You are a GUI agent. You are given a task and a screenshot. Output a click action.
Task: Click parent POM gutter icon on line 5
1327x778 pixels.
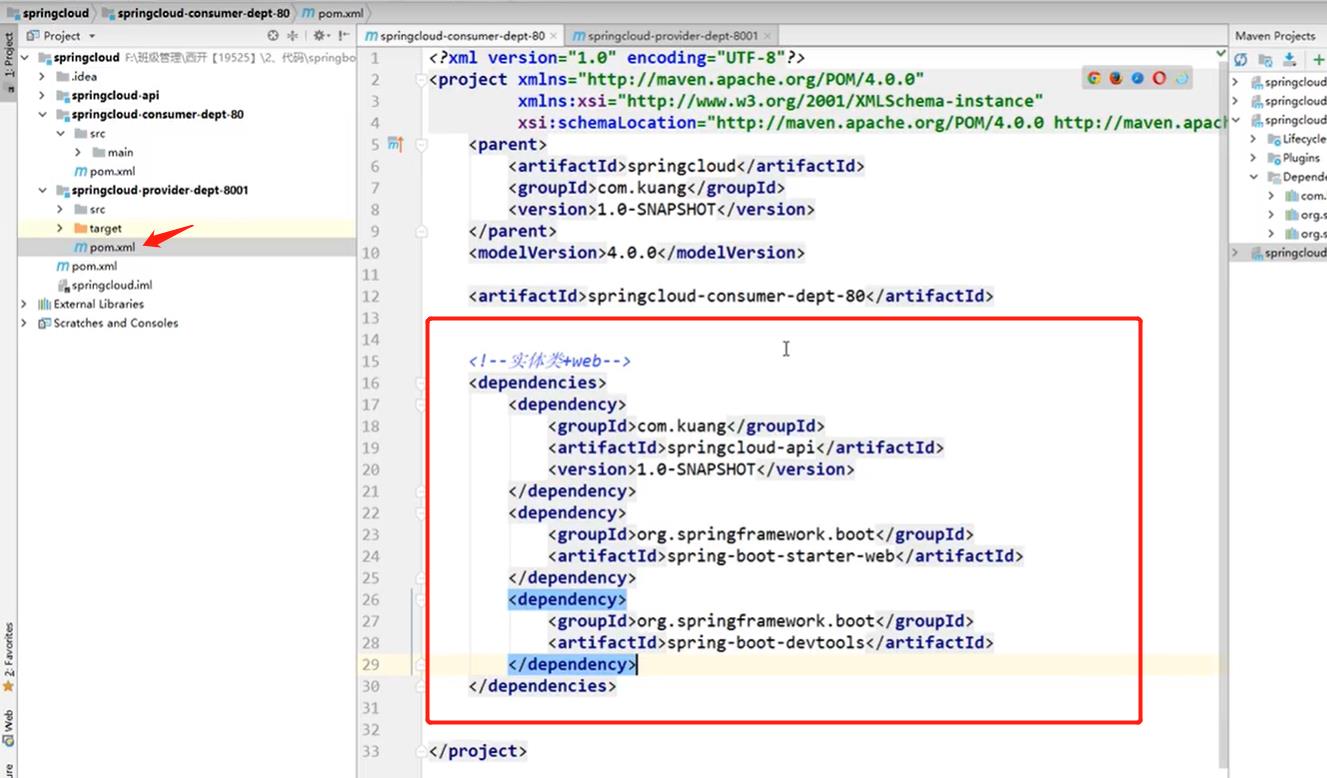pyautogui.click(x=394, y=145)
